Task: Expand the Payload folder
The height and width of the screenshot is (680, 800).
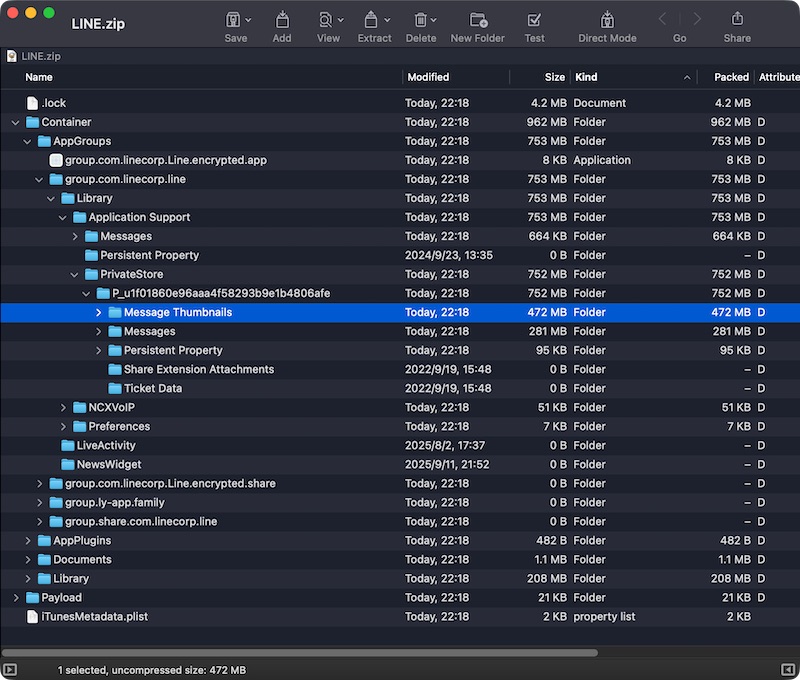Action: [x=16, y=597]
